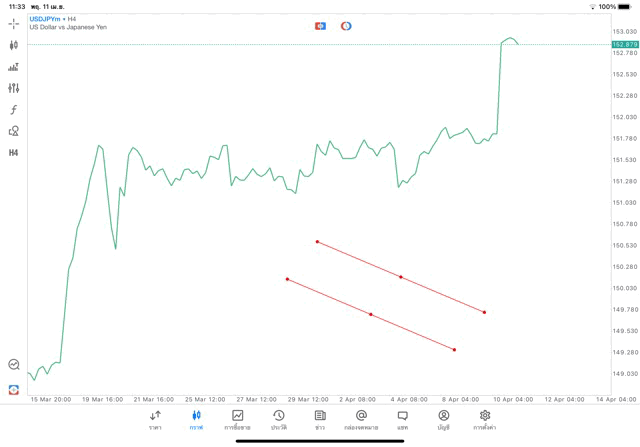
Task: Open the ประวัติ (History) tab
Action: [278, 419]
